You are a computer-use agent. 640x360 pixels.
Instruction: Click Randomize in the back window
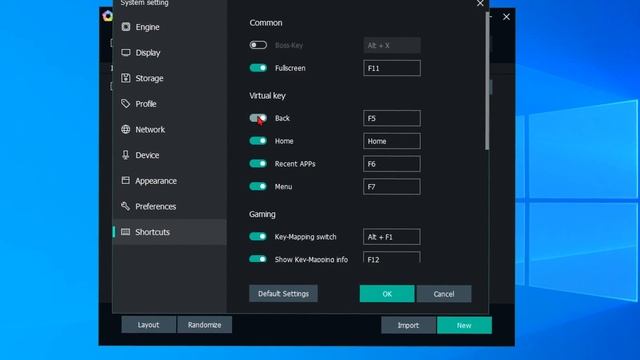[204, 325]
